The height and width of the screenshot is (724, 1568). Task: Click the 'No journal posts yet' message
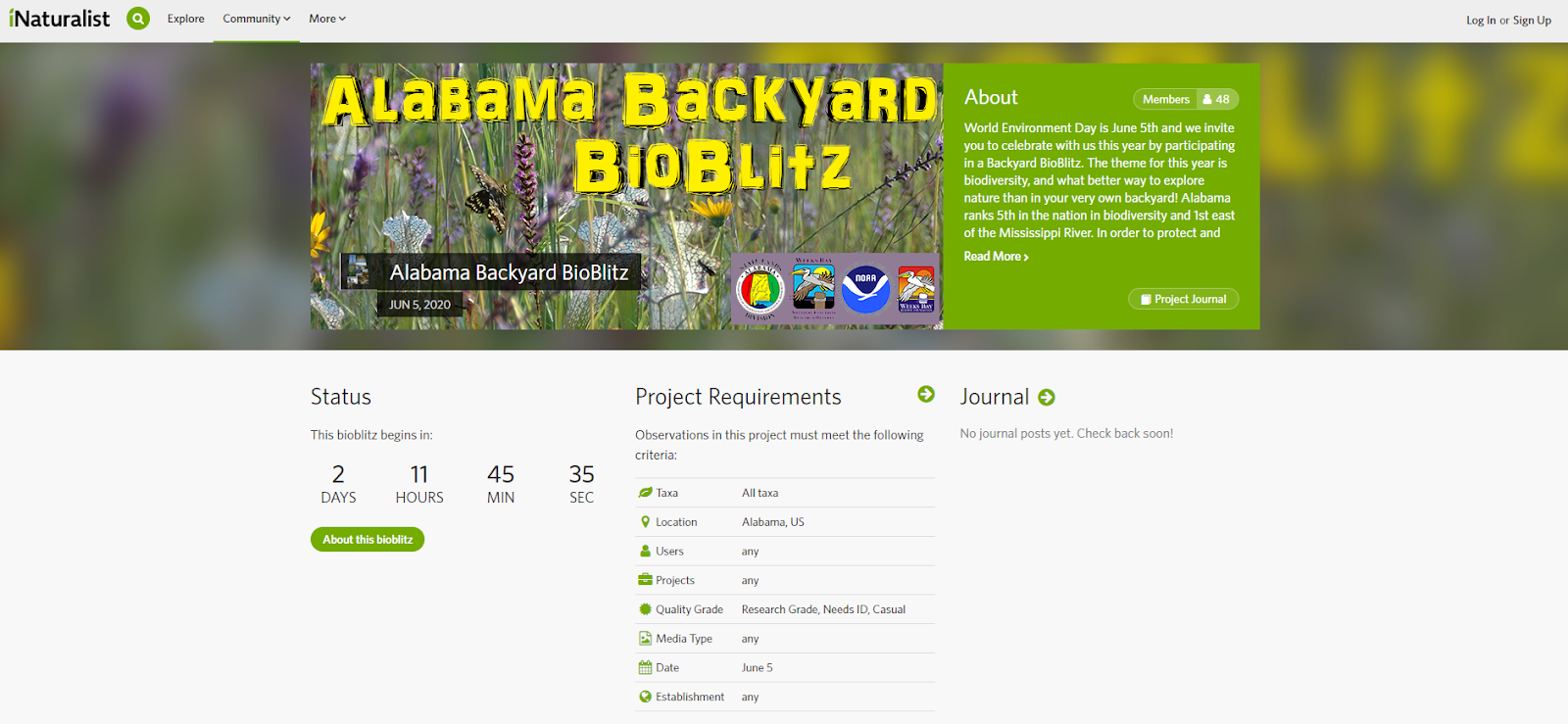pos(1066,433)
